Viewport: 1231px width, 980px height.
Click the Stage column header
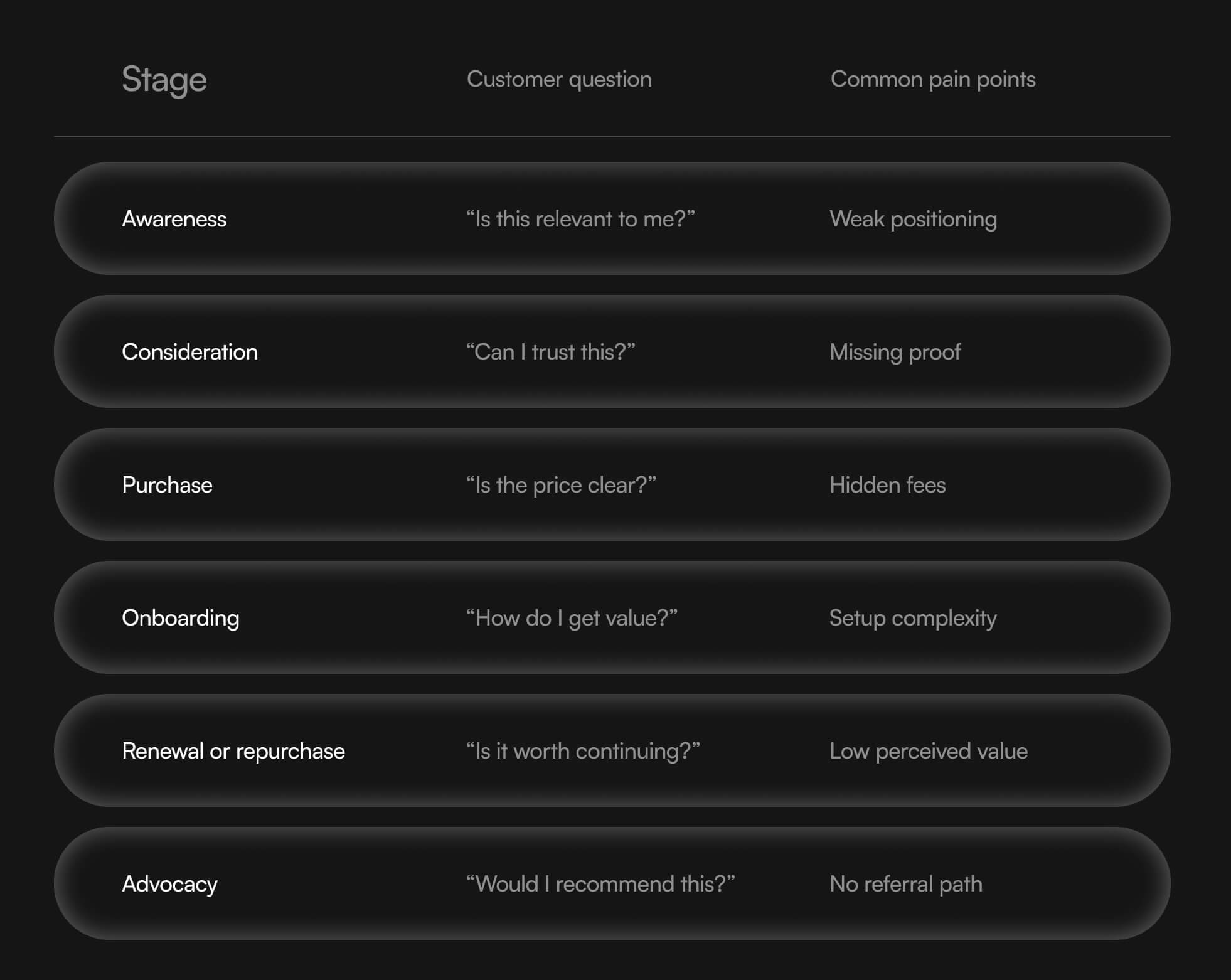[164, 80]
